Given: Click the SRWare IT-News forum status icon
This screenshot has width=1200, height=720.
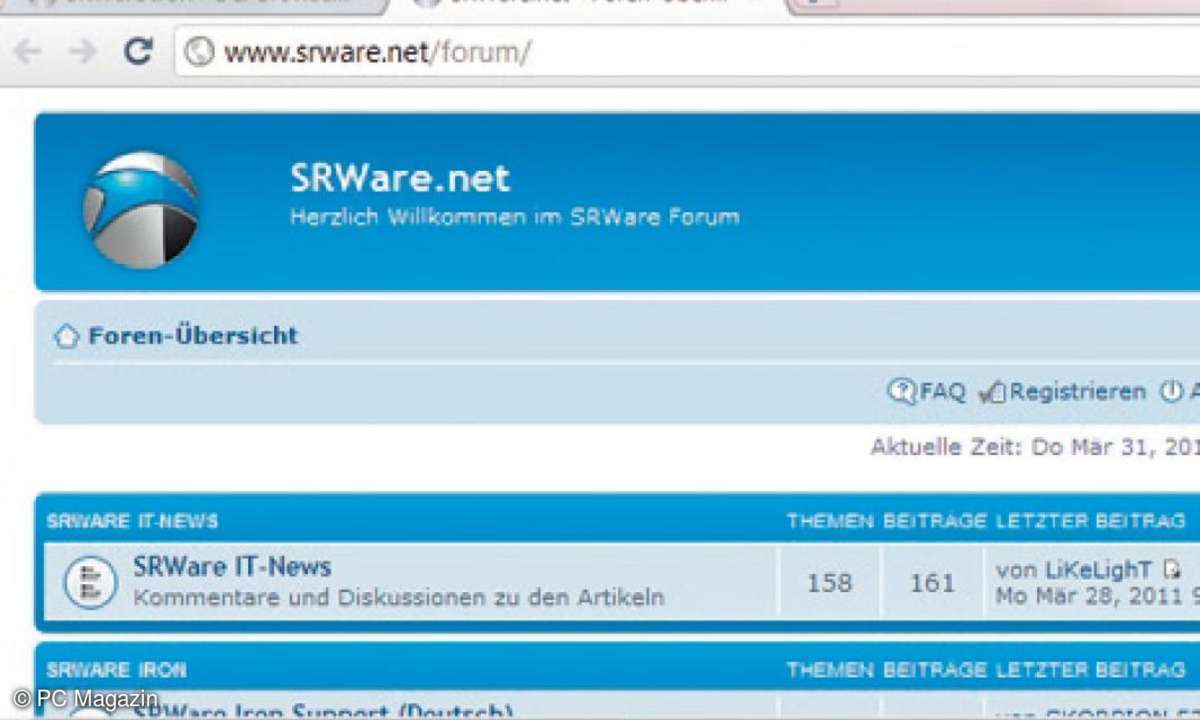Looking at the screenshot, I should pos(91,583).
